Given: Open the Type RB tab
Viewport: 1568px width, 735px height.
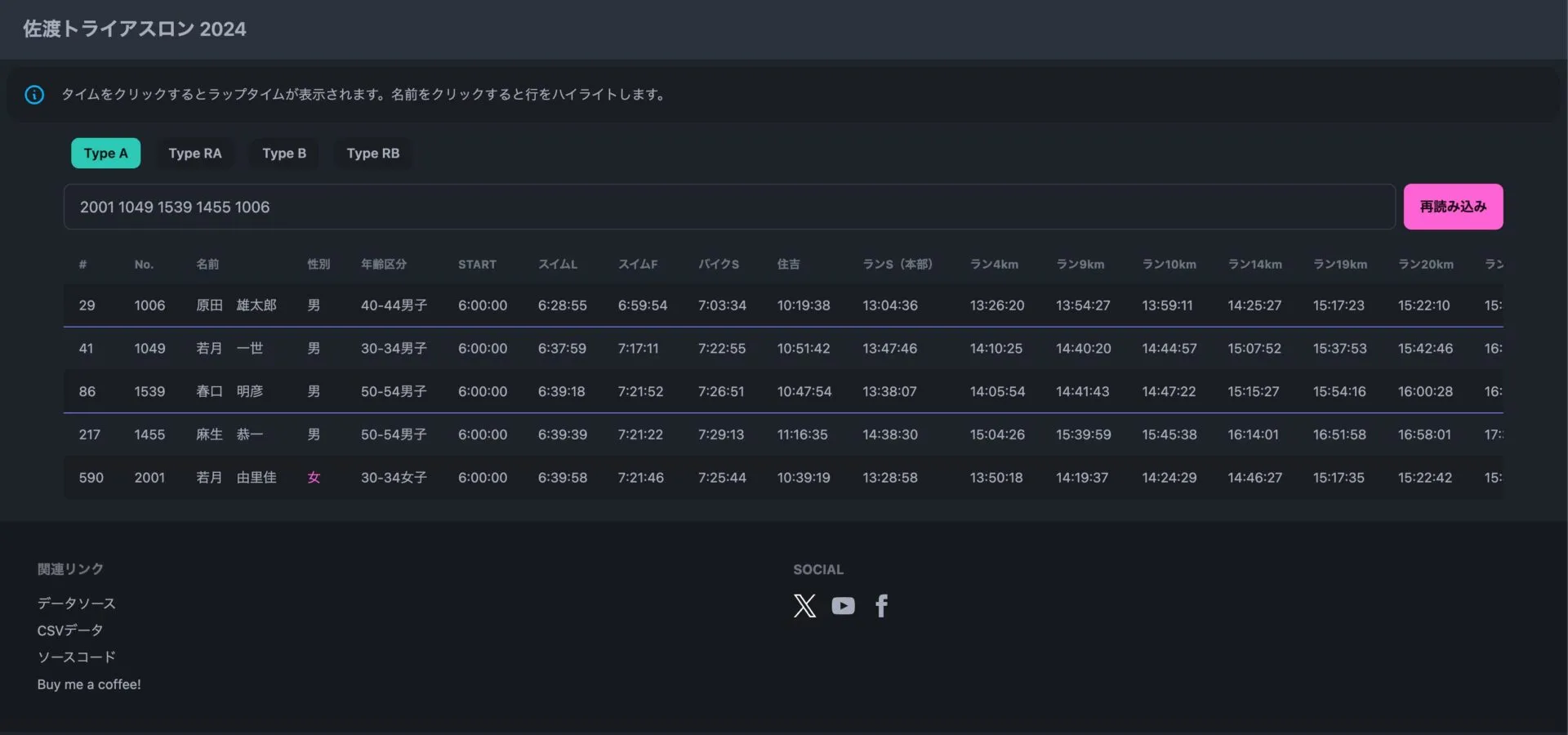Looking at the screenshot, I should [372, 154].
